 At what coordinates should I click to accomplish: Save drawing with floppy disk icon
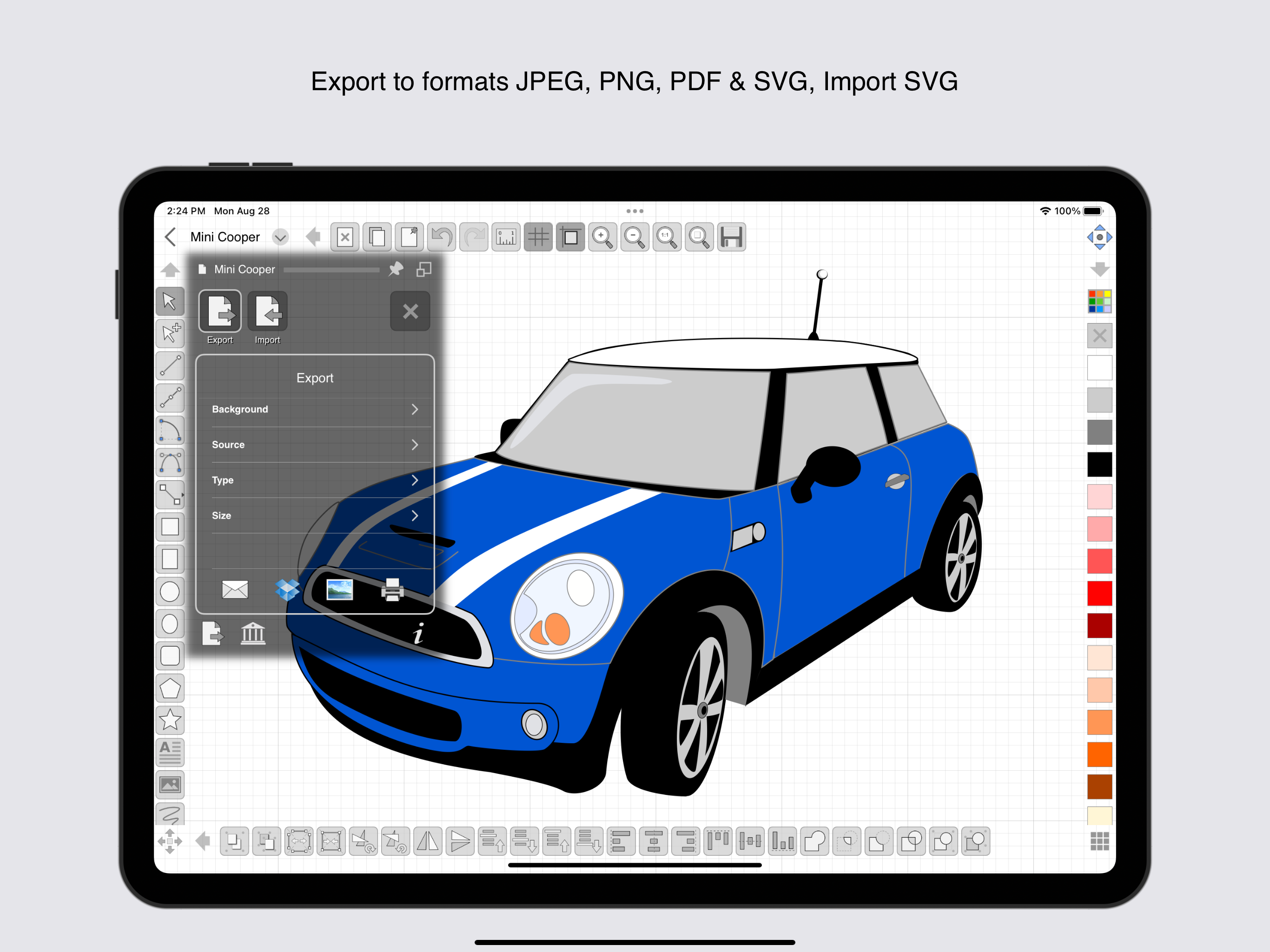pos(731,237)
